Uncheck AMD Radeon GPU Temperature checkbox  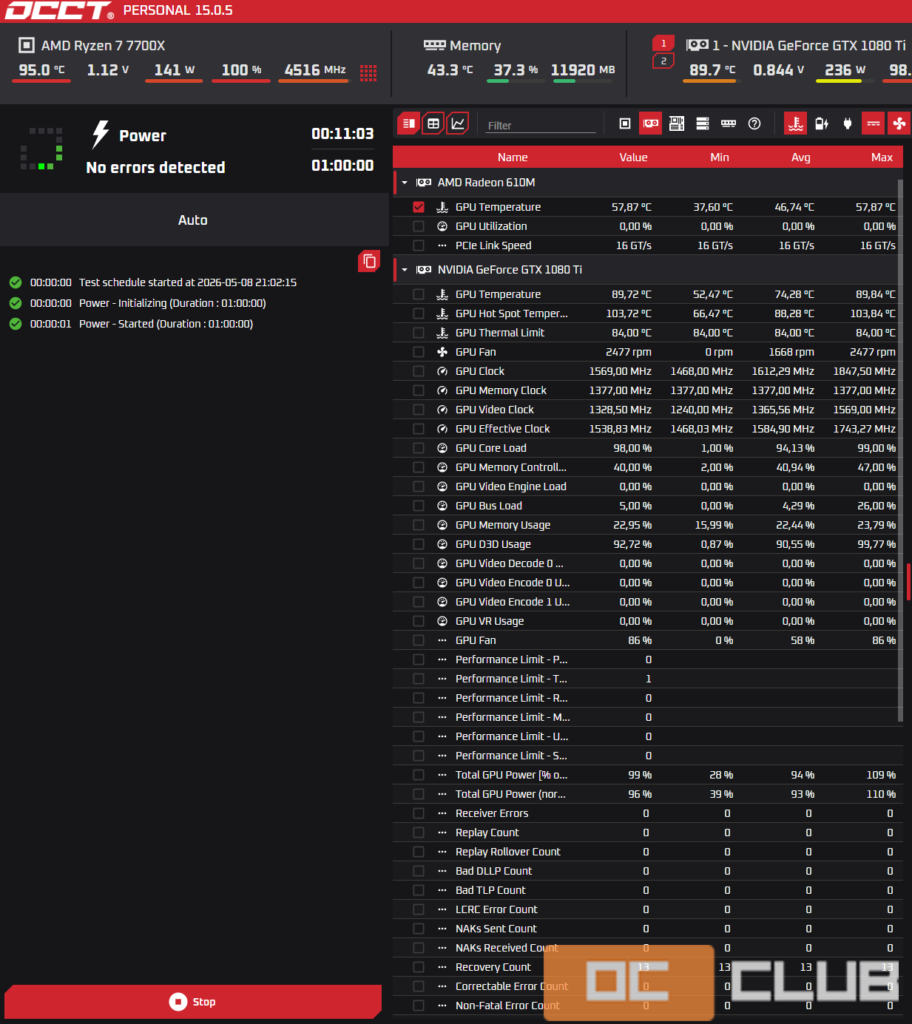pyautogui.click(x=419, y=207)
